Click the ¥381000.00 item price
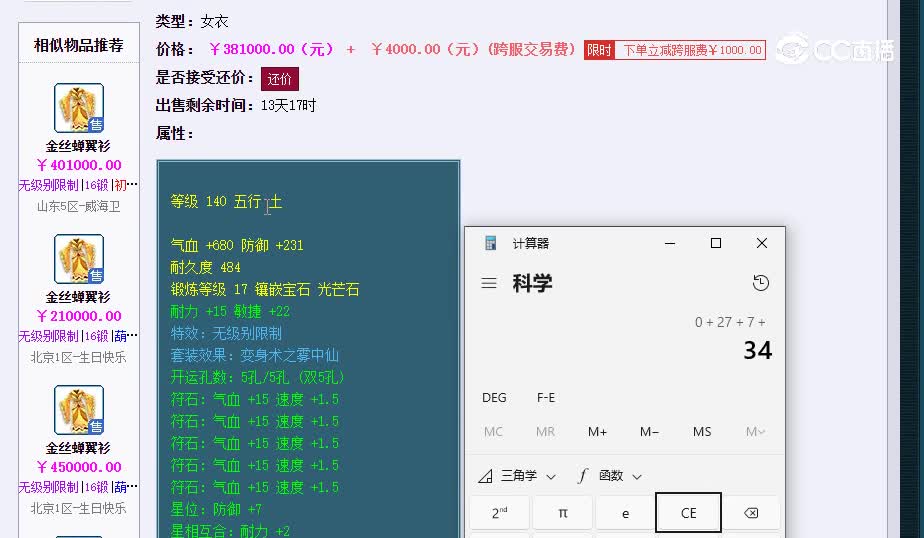 (x=271, y=49)
